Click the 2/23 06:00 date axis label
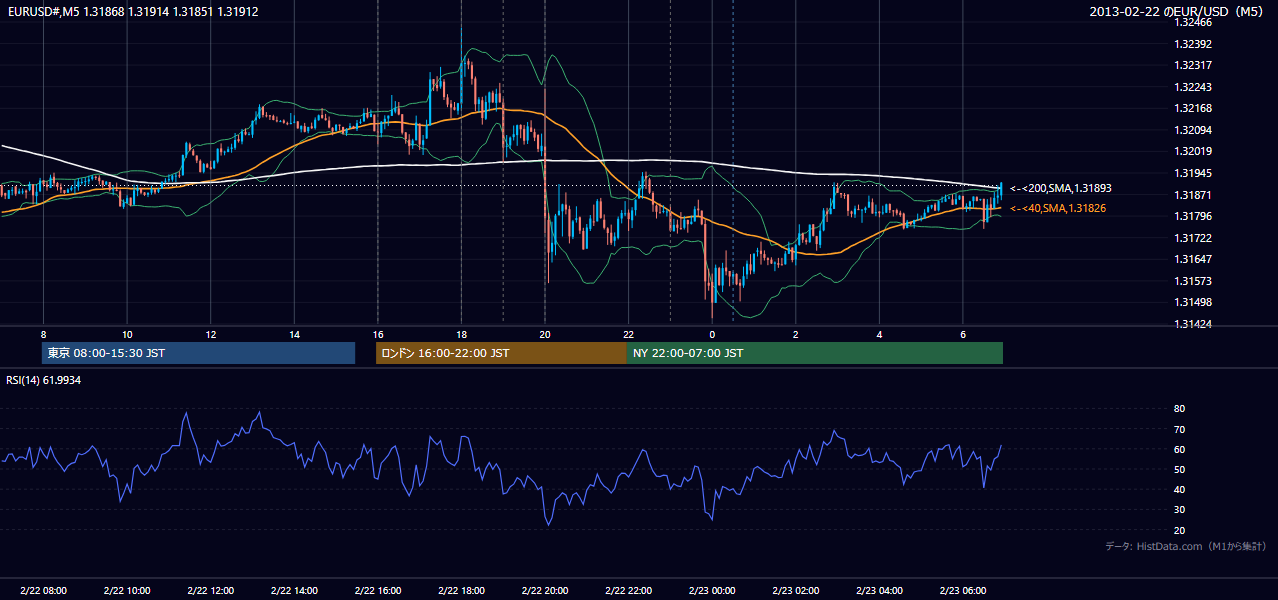The width and height of the screenshot is (1278, 600). (962, 590)
